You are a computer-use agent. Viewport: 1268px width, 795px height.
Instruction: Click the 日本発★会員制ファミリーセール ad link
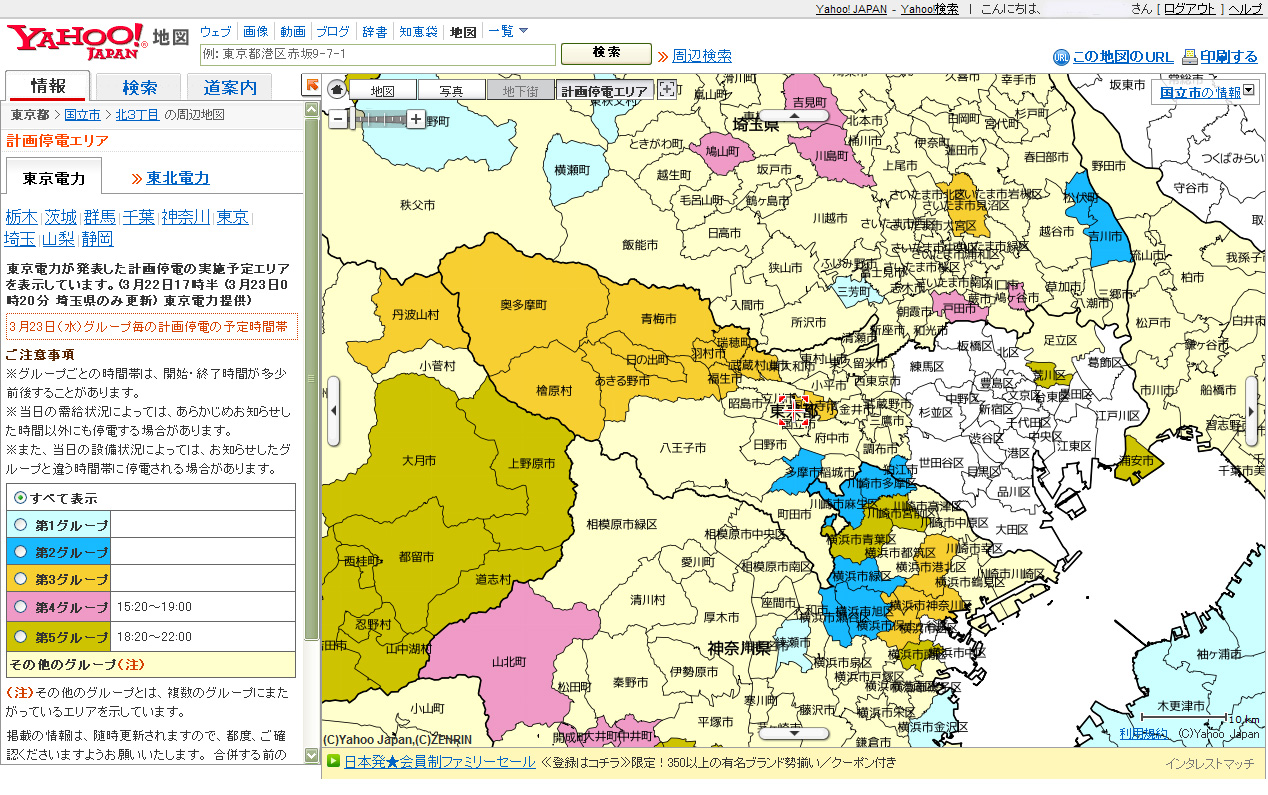(439, 762)
